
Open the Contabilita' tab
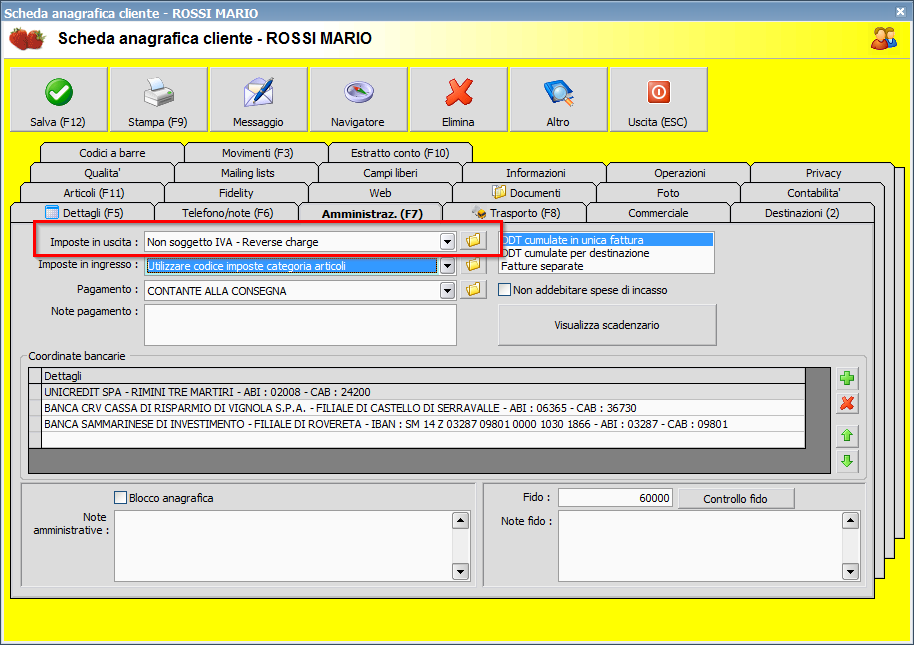click(813, 193)
